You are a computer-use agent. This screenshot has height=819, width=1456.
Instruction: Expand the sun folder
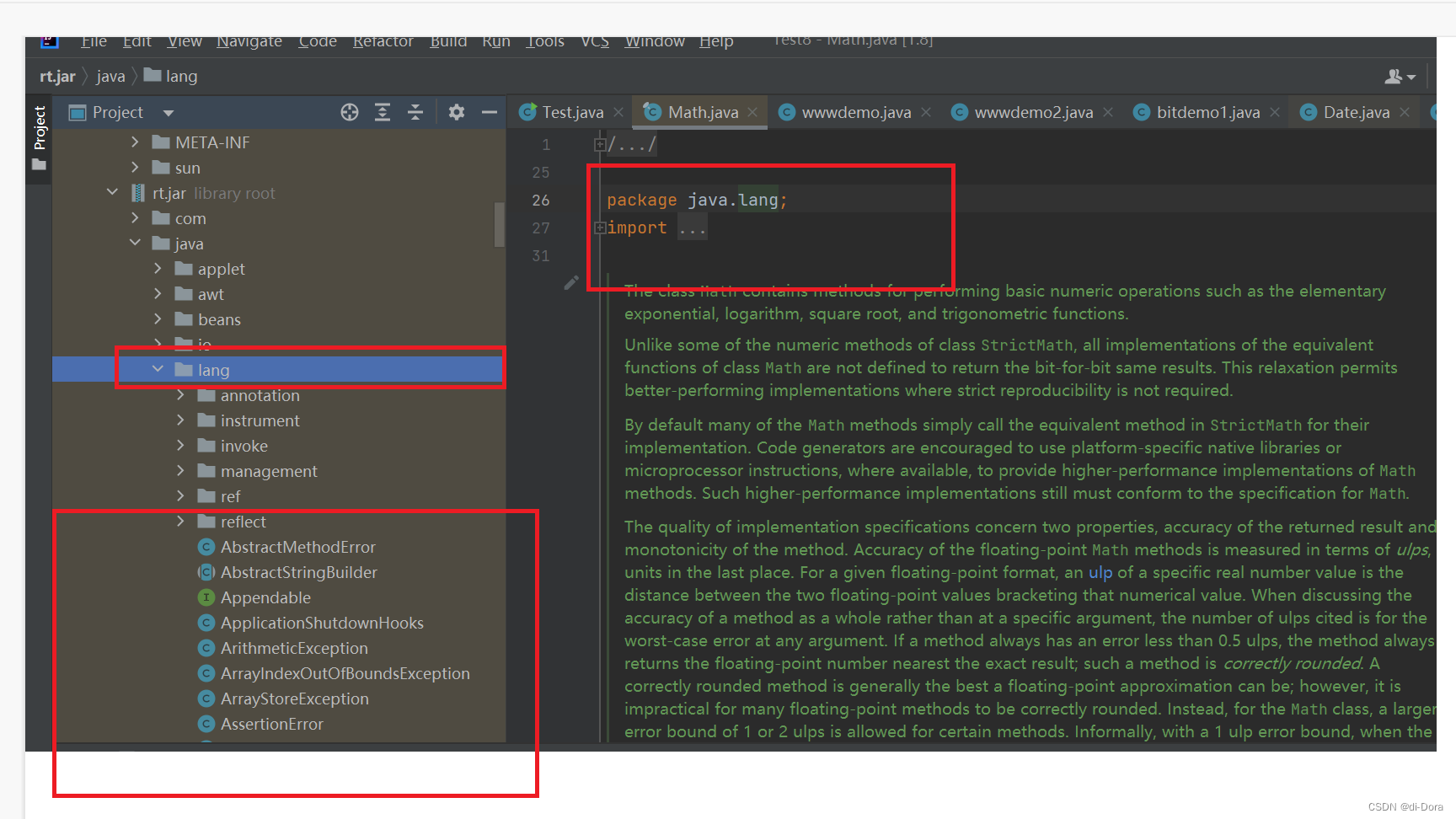(135, 168)
